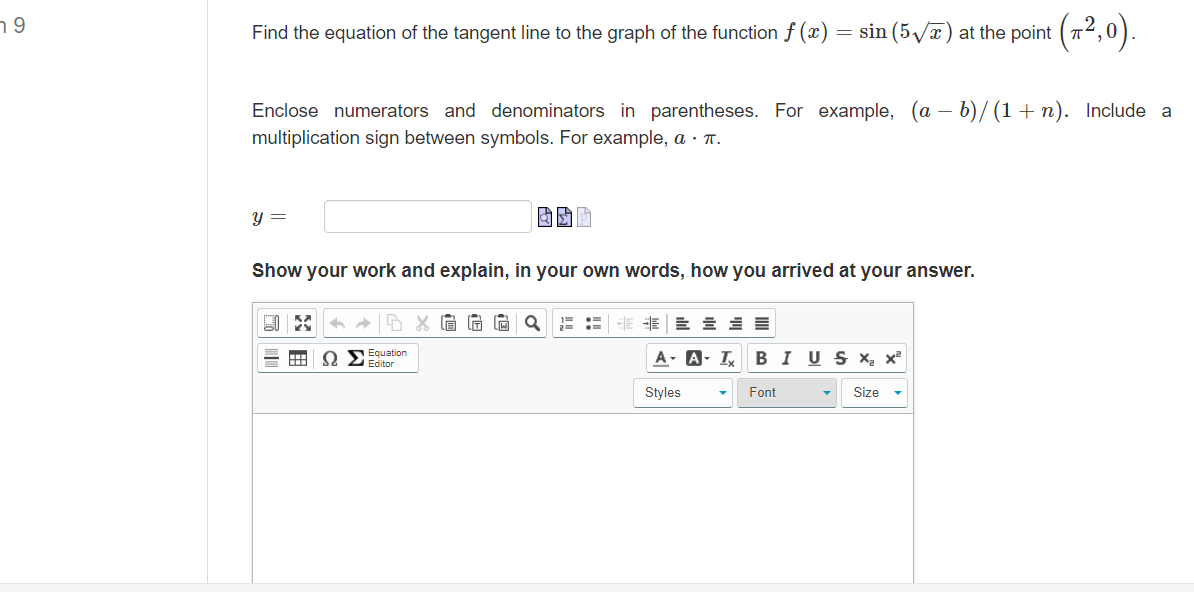
Task: Insert a horizontal line
Action: pyautogui.click(x=270, y=357)
